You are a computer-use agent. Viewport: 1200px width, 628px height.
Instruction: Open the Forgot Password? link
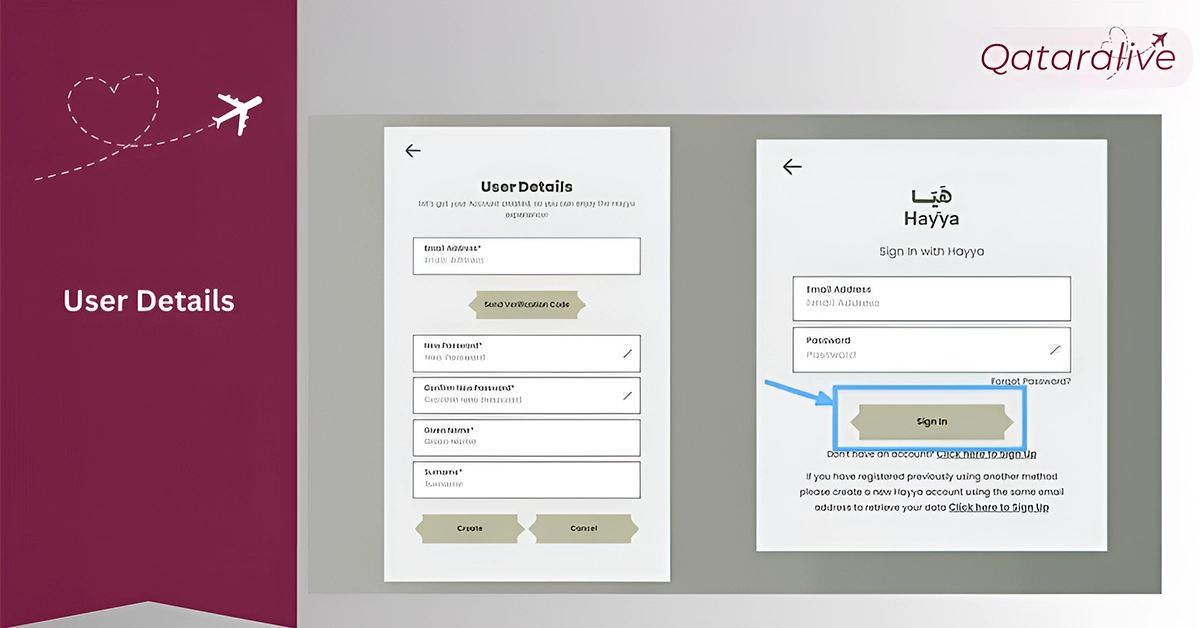tap(1030, 381)
